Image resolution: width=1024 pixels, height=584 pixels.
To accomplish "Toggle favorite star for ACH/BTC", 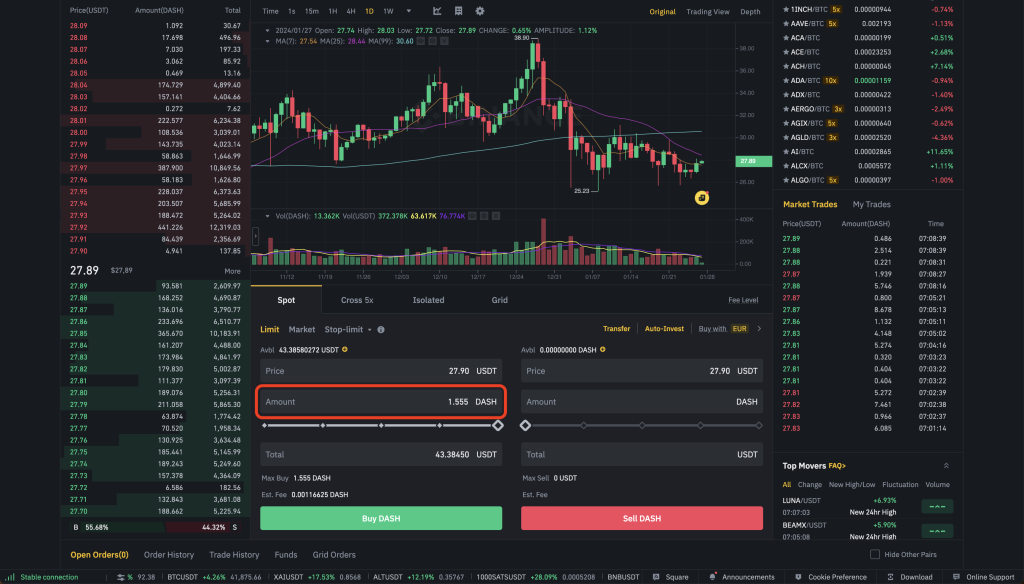I will point(786,67).
